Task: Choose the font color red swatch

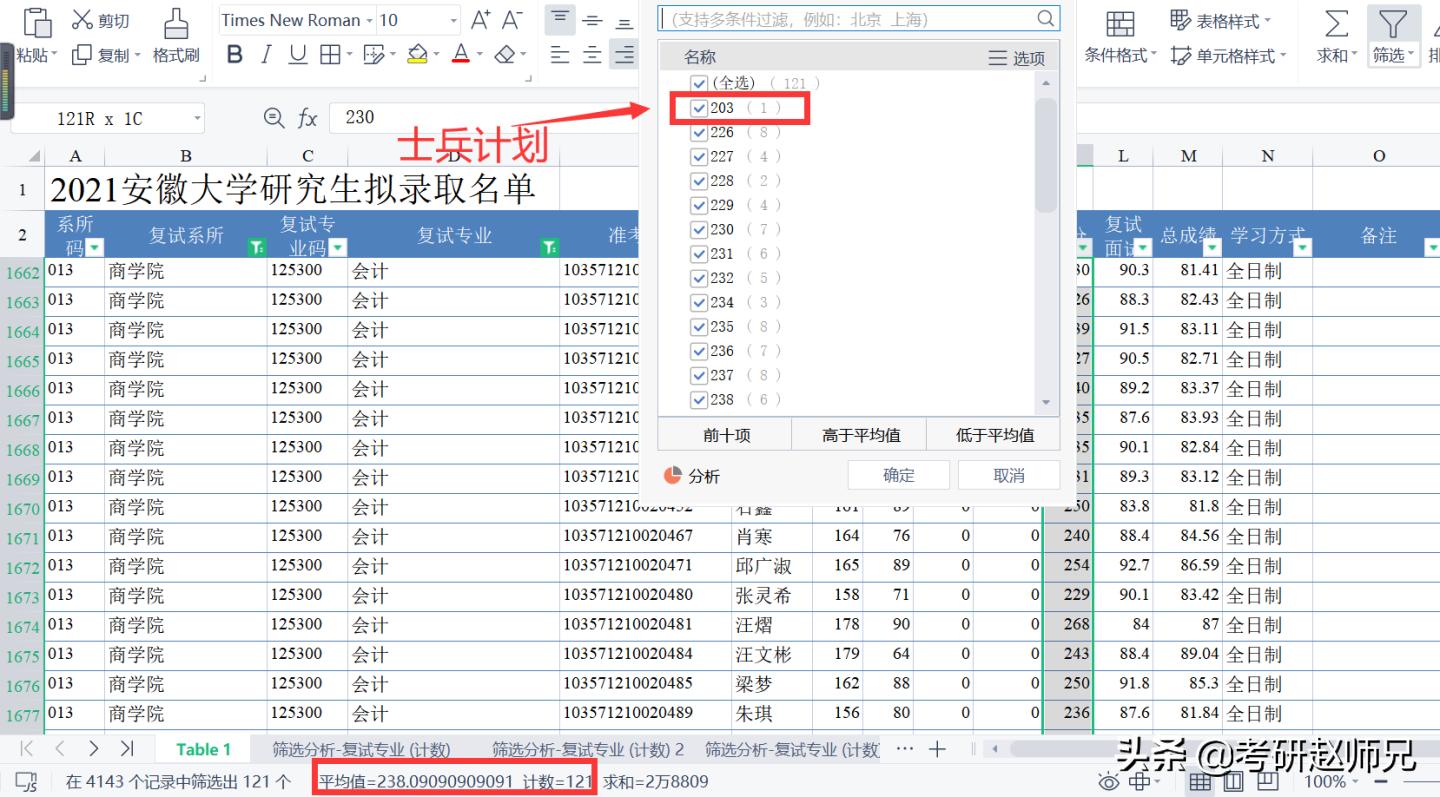Action: [x=461, y=54]
